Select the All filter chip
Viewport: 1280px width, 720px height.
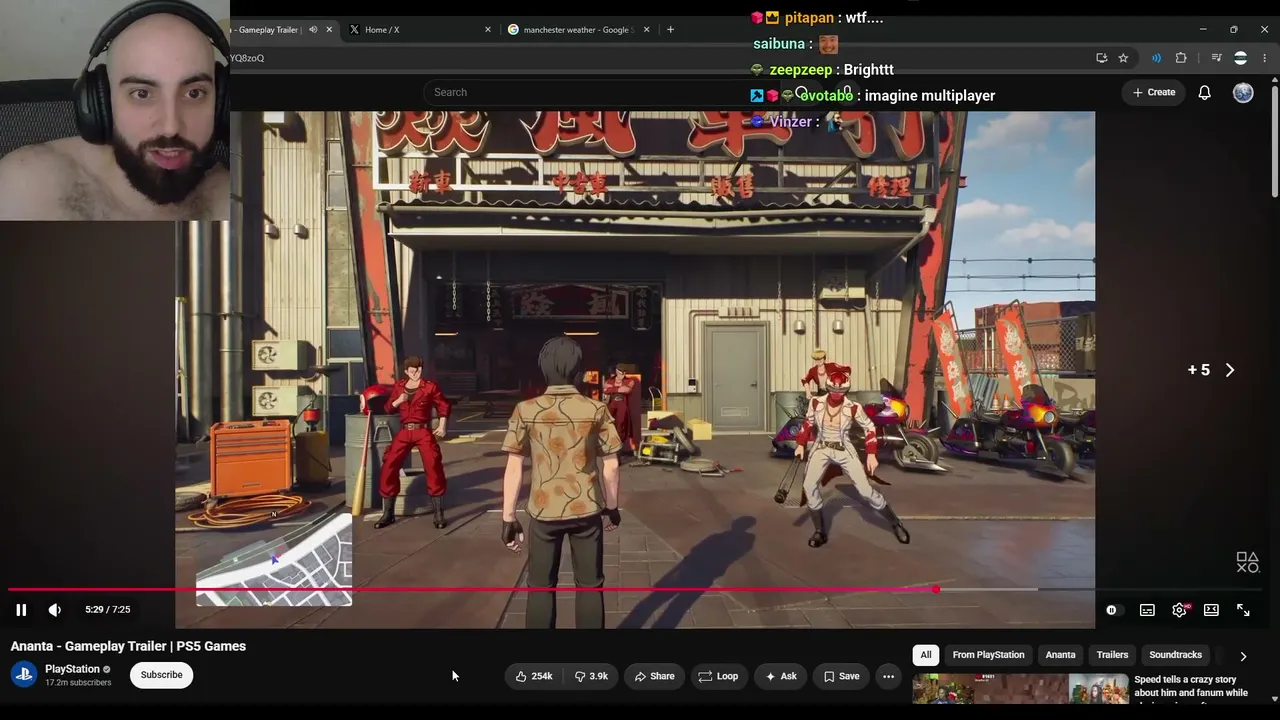pos(926,655)
